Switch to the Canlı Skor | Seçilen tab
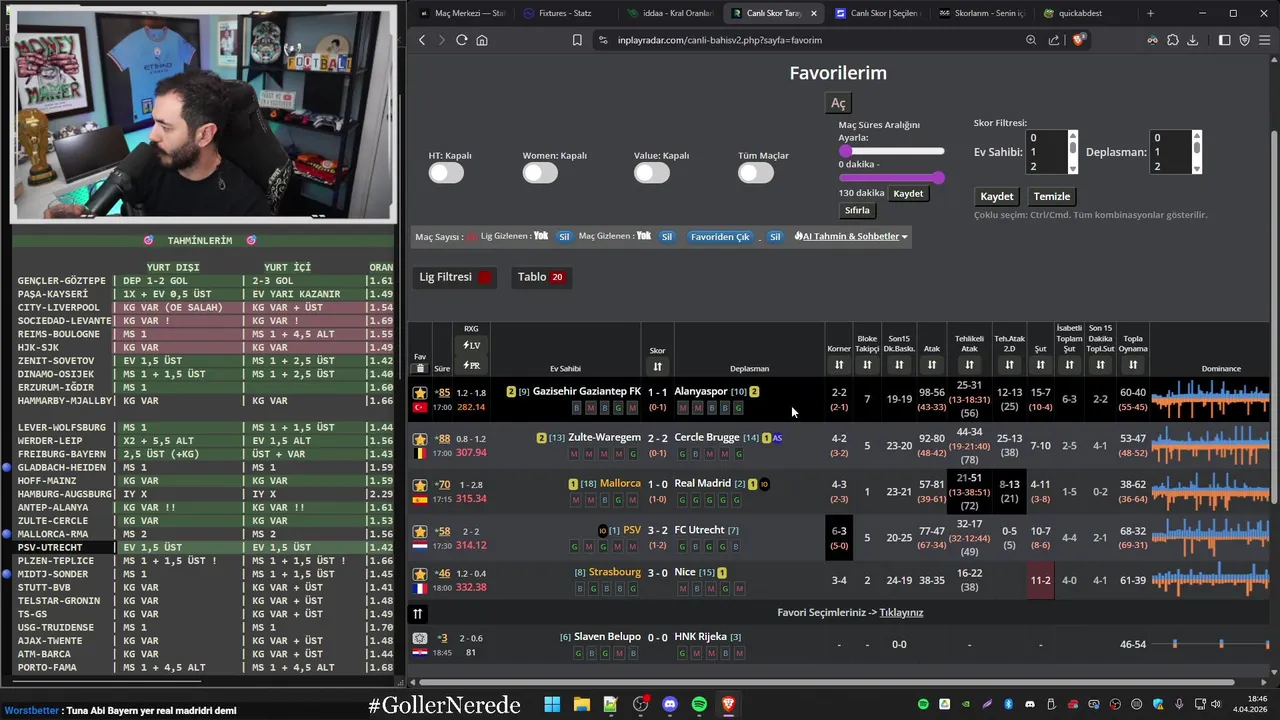The height and width of the screenshot is (720, 1280). point(878,13)
